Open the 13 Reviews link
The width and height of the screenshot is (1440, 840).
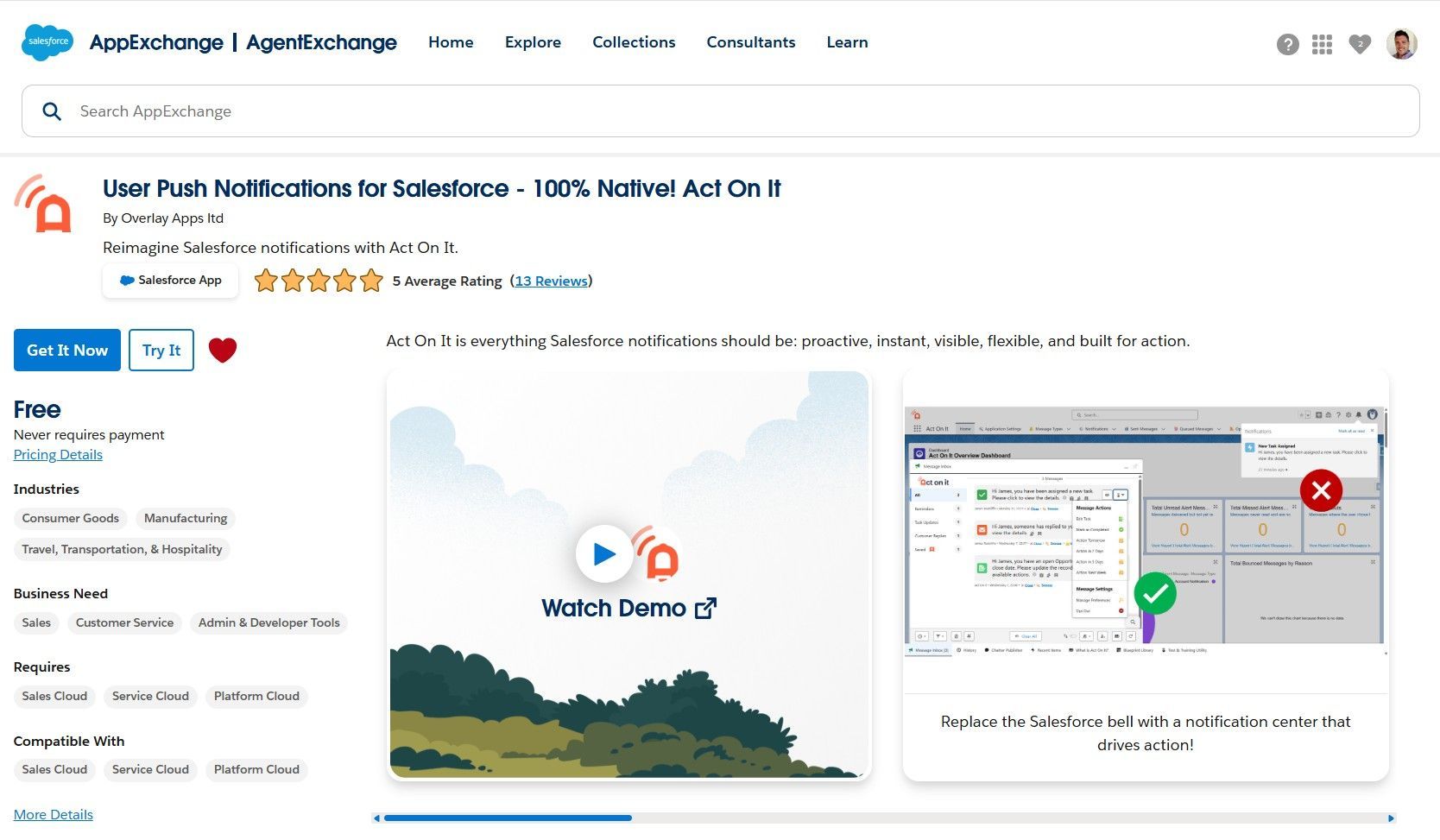tap(551, 281)
